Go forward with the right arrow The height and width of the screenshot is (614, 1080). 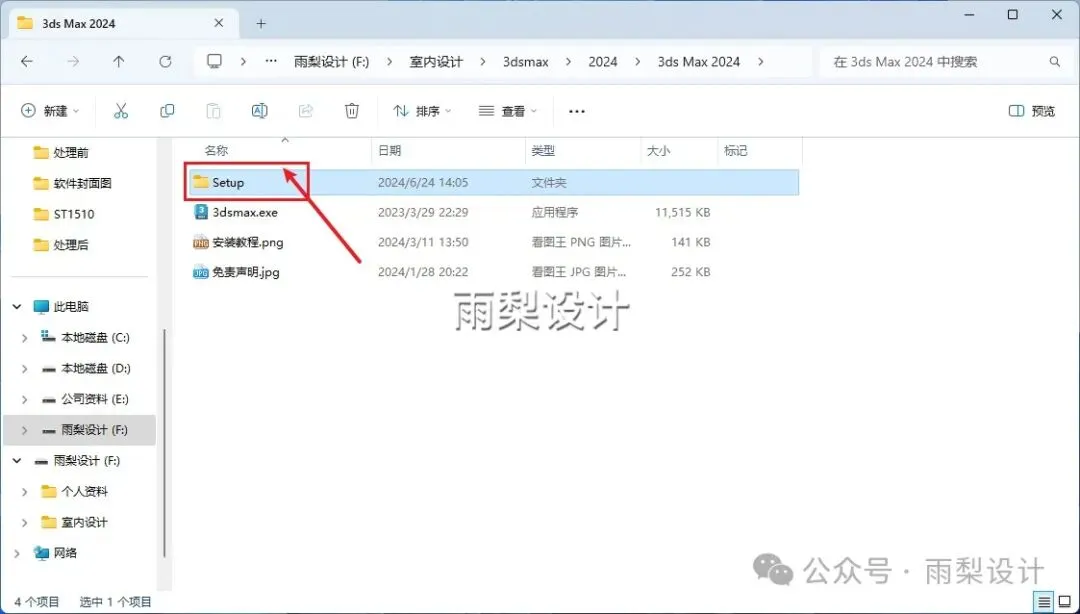coord(73,61)
